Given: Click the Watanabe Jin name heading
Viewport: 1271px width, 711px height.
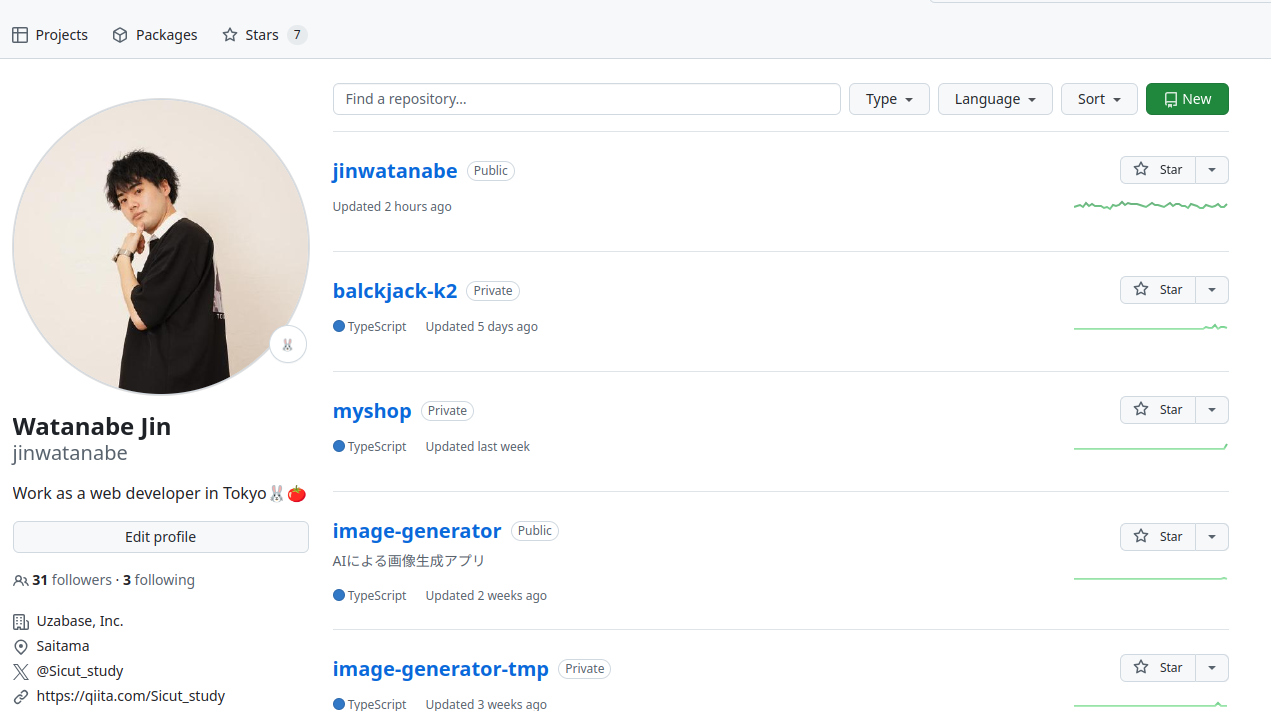Looking at the screenshot, I should 92,426.
